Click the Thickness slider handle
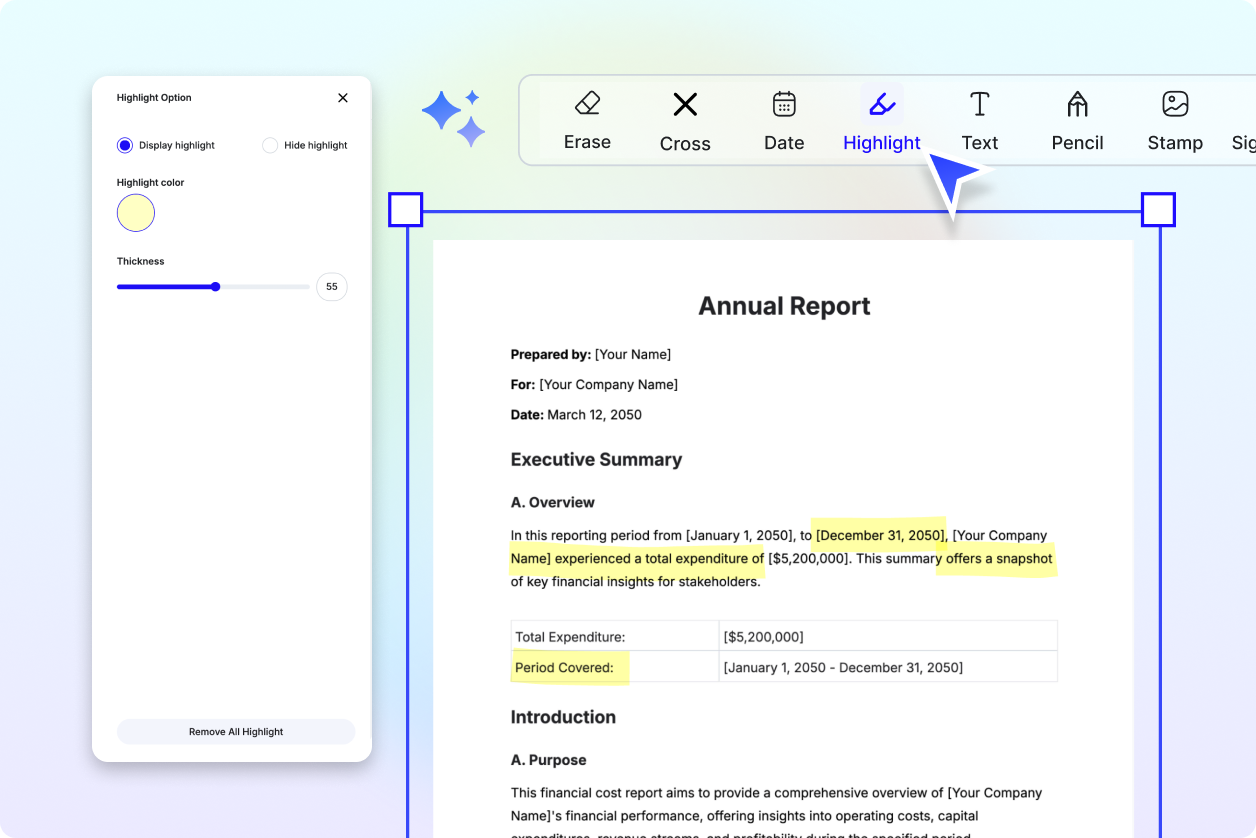This screenshot has height=838, width=1256. coord(215,287)
